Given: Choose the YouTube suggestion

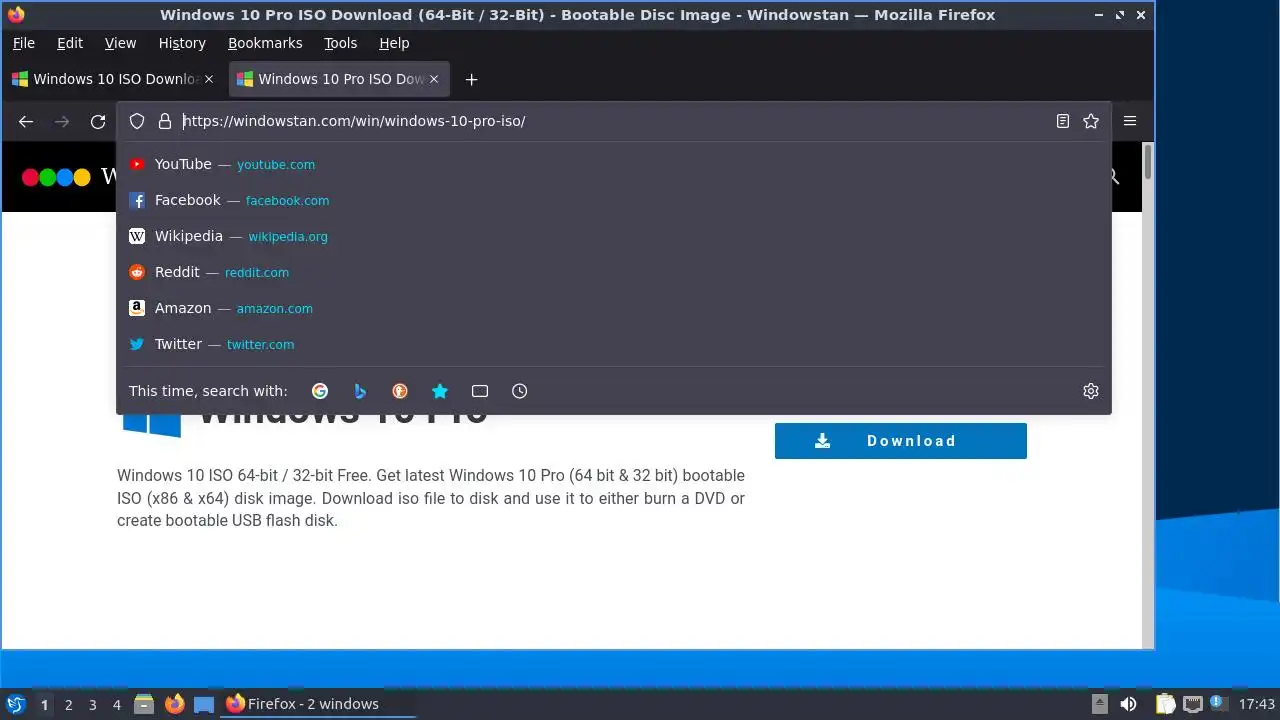Looking at the screenshot, I should [614, 164].
